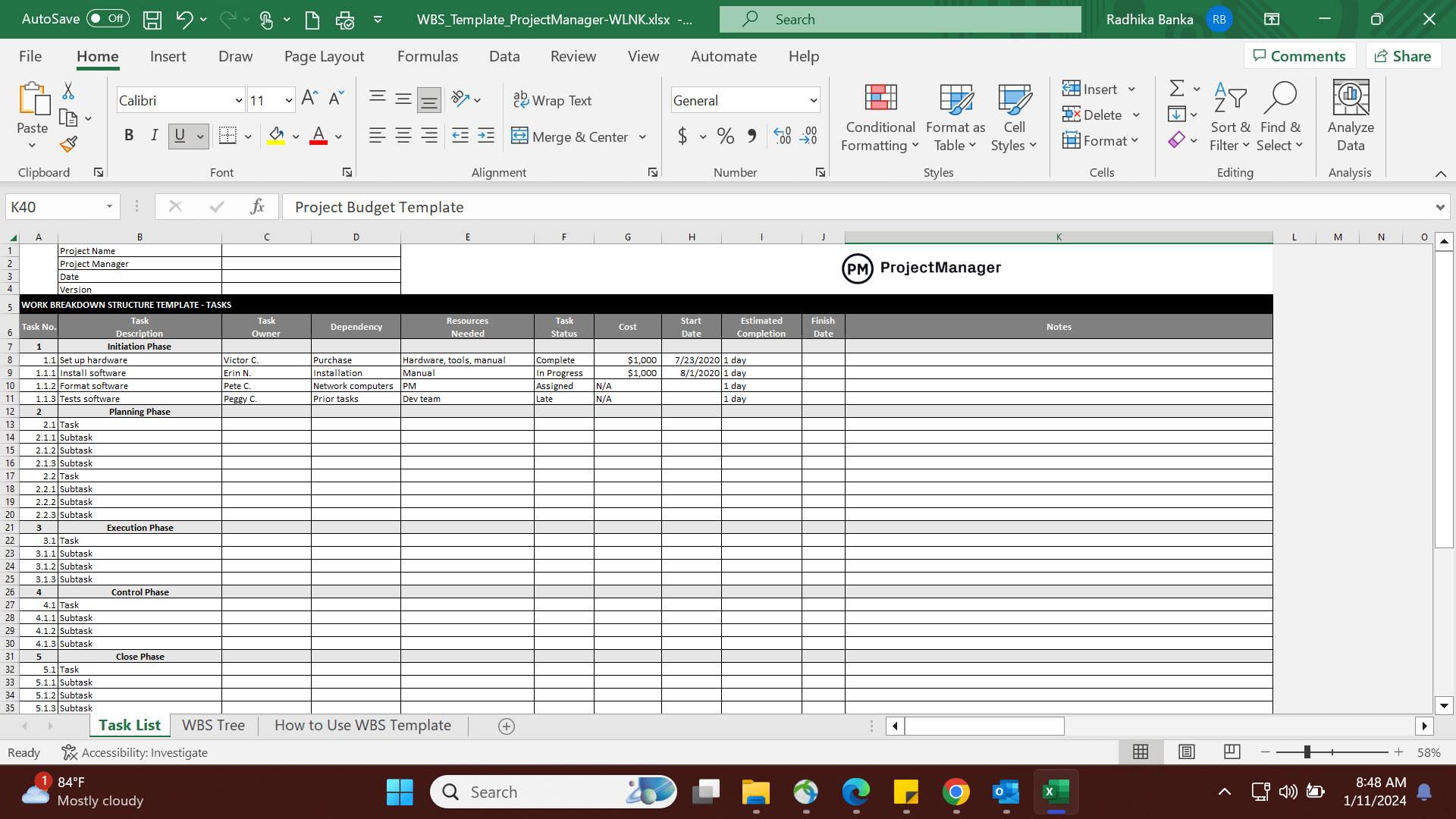Open Conditional Formatting
The width and height of the screenshot is (1456, 819).
coord(879,116)
